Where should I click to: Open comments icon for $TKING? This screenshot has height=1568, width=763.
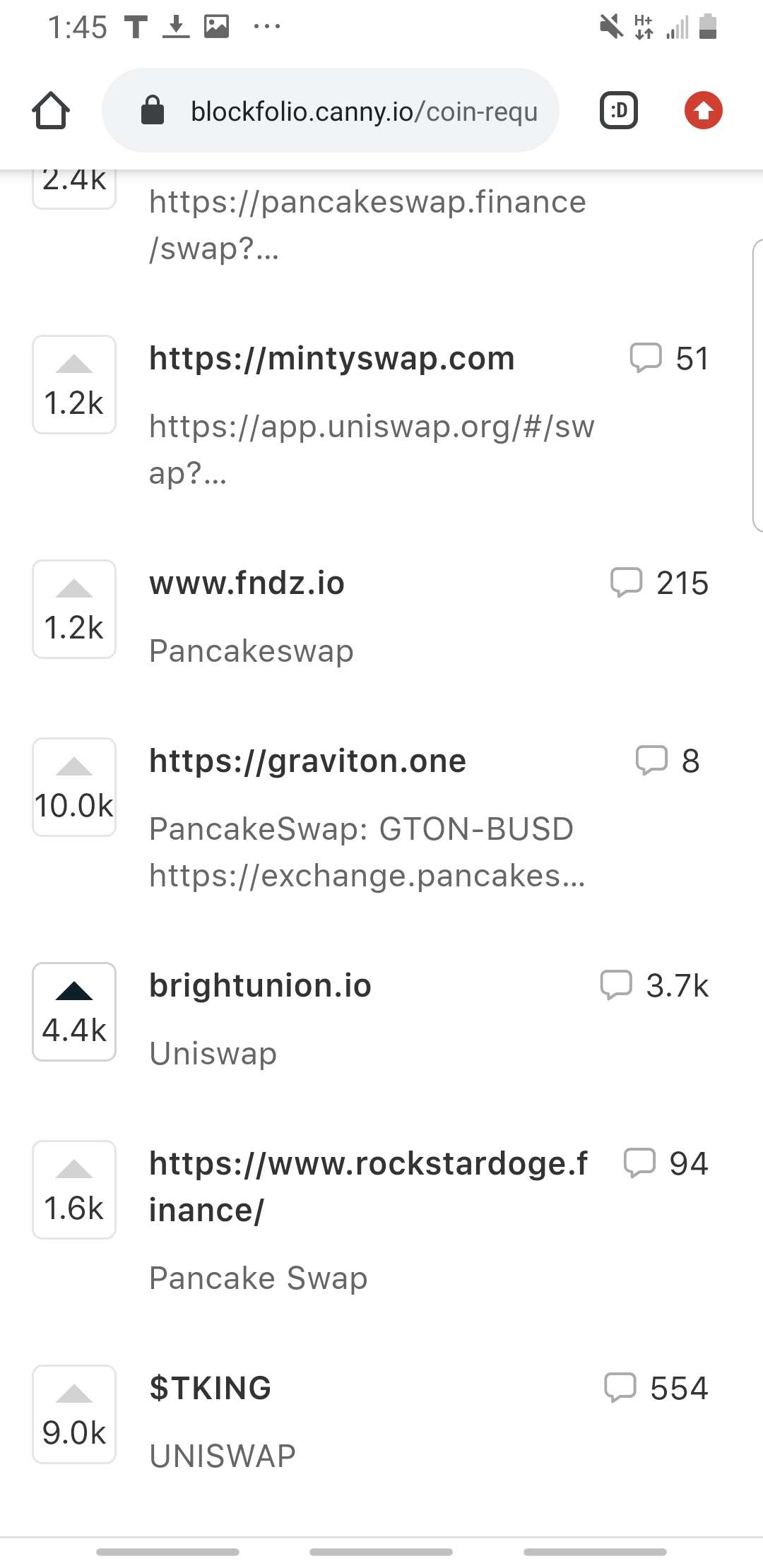point(656,1389)
